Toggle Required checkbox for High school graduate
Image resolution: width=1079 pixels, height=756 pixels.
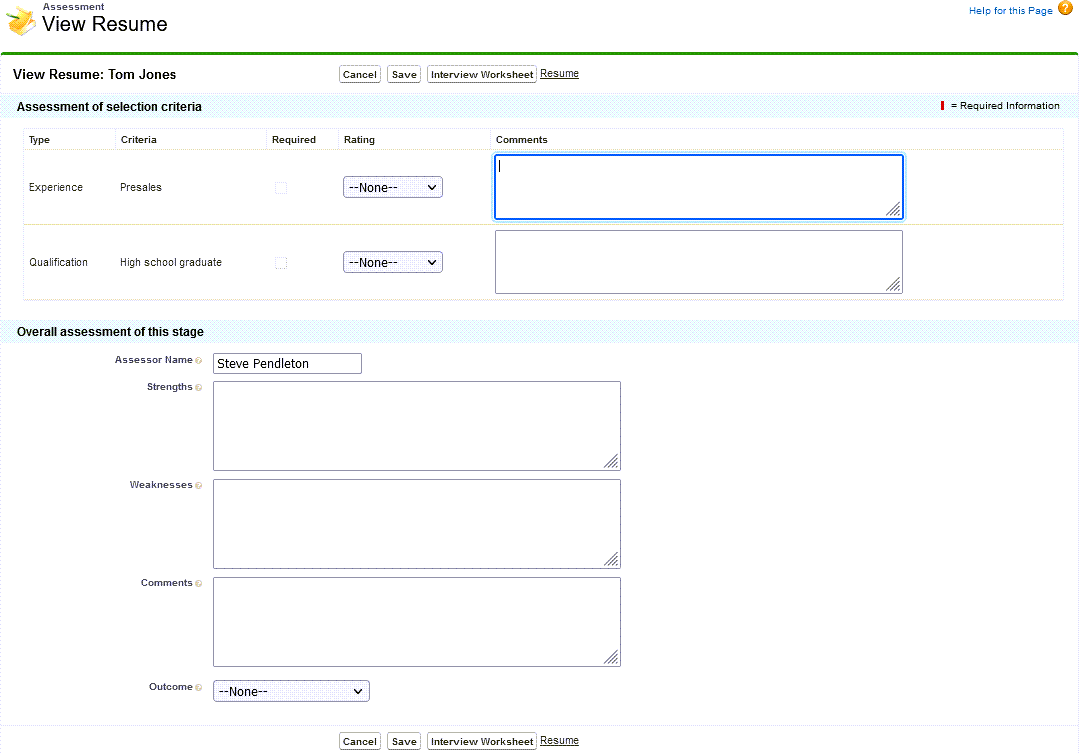click(x=281, y=263)
